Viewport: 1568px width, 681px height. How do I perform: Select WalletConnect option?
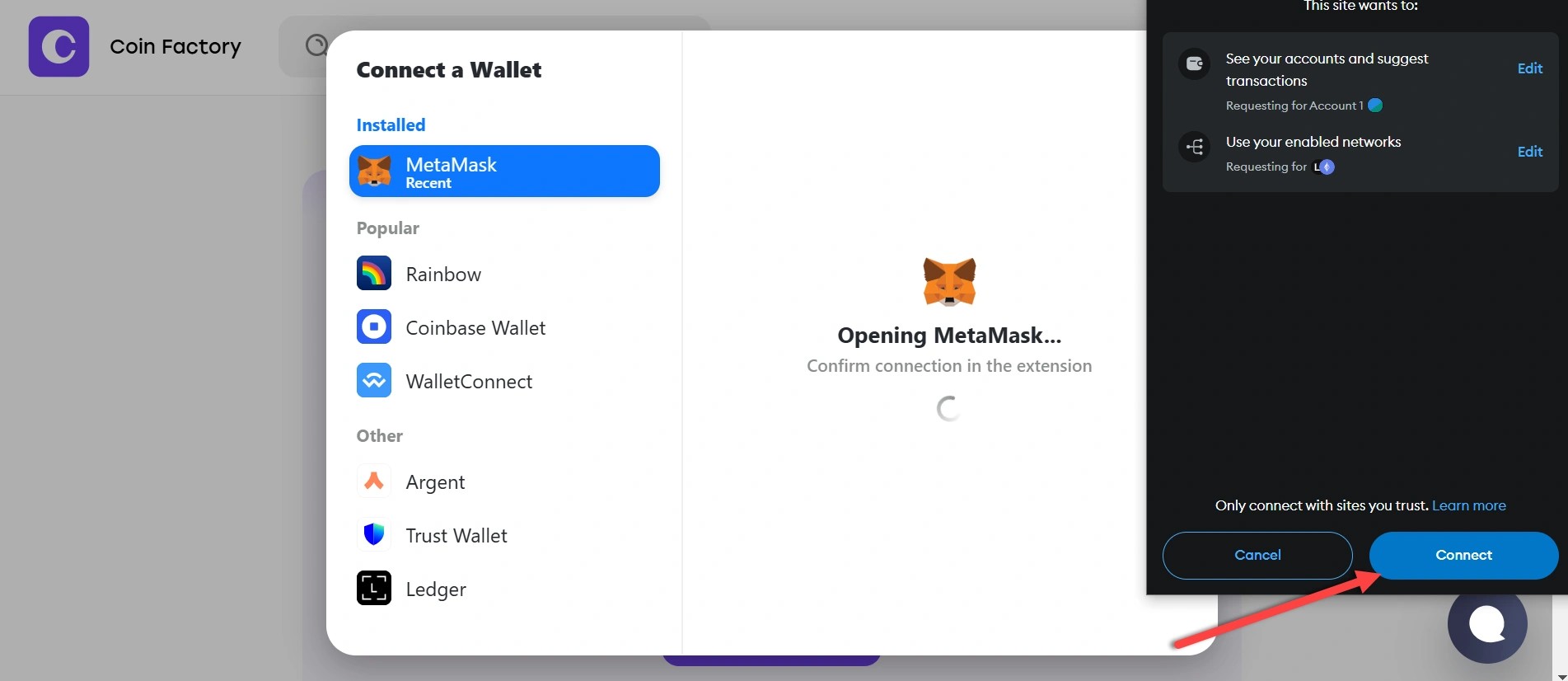pyautogui.click(x=504, y=381)
